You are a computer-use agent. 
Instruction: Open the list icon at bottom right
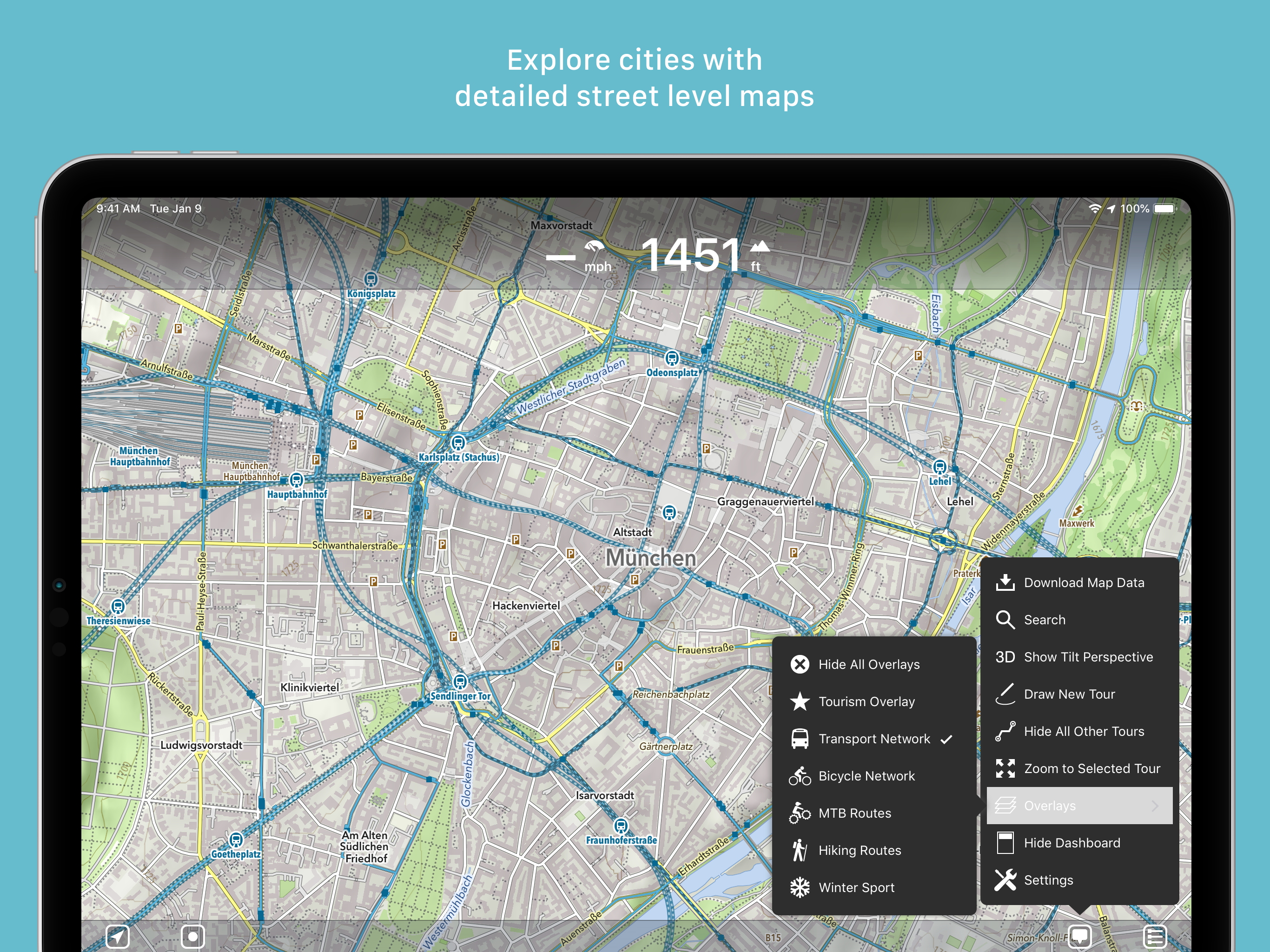pyautogui.click(x=1155, y=937)
